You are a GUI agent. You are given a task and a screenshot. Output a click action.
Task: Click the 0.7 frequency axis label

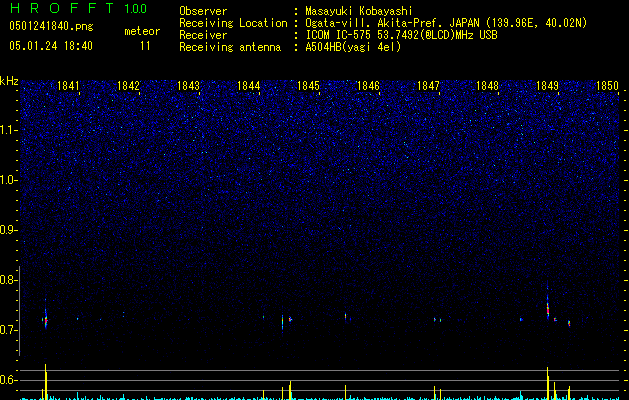[x=8, y=330]
